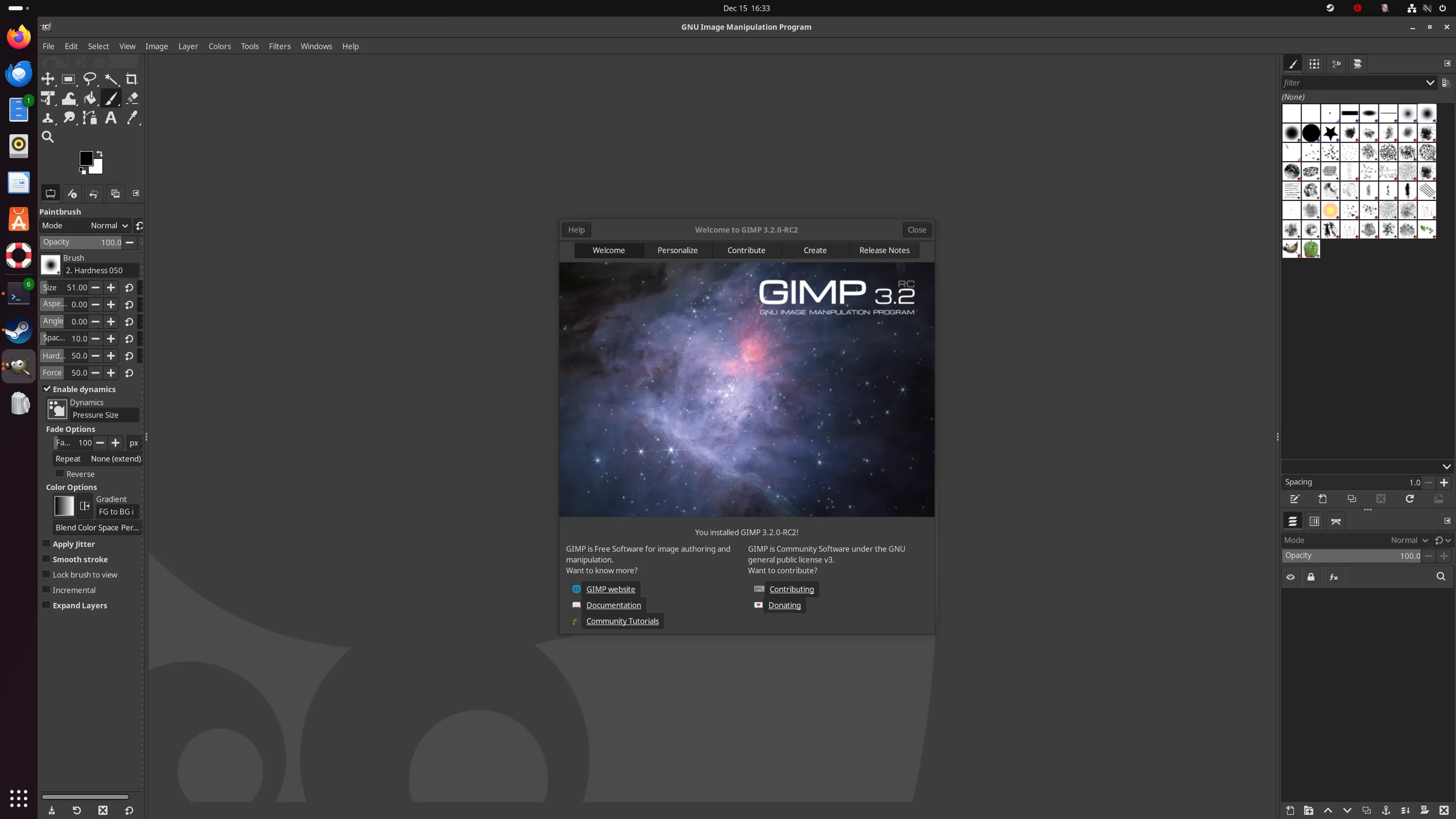Pick the star-shaped brush thumbnail
The height and width of the screenshot is (819, 1456).
[1330, 133]
